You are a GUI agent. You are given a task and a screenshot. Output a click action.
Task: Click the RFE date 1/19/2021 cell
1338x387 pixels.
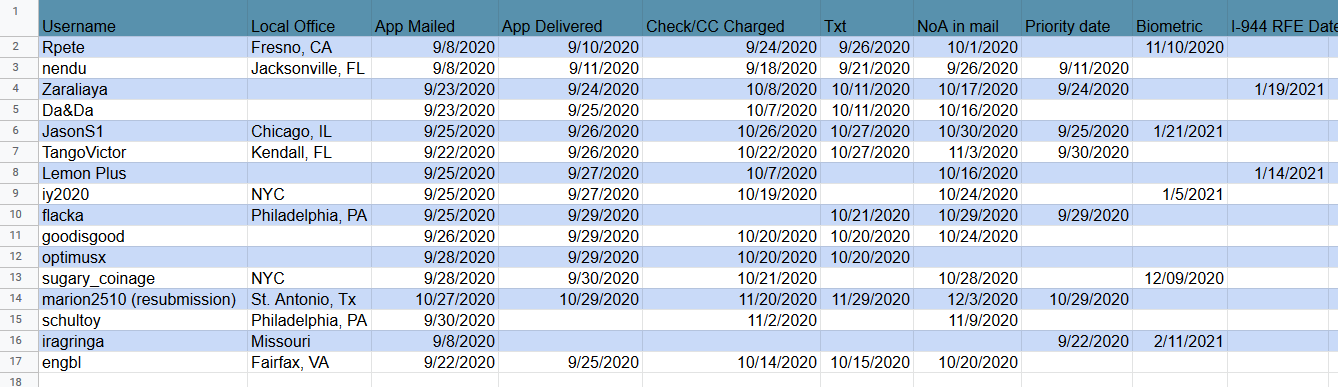pyautogui.click(x=1283, y=89)
